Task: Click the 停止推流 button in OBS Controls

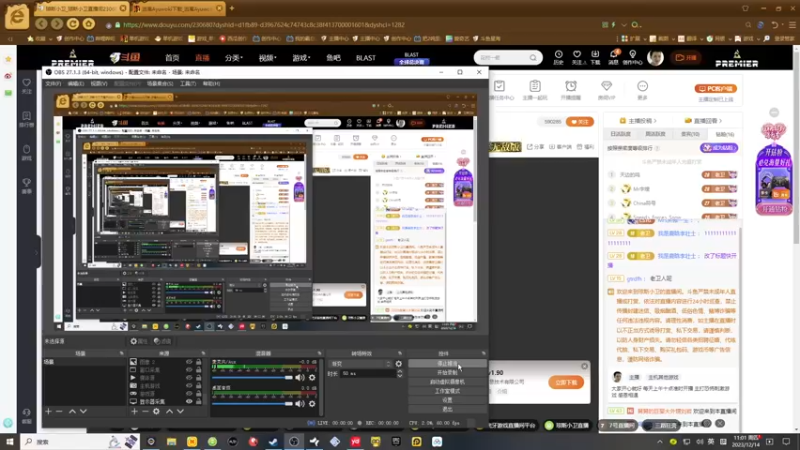Action: click(x=447, y=364)
